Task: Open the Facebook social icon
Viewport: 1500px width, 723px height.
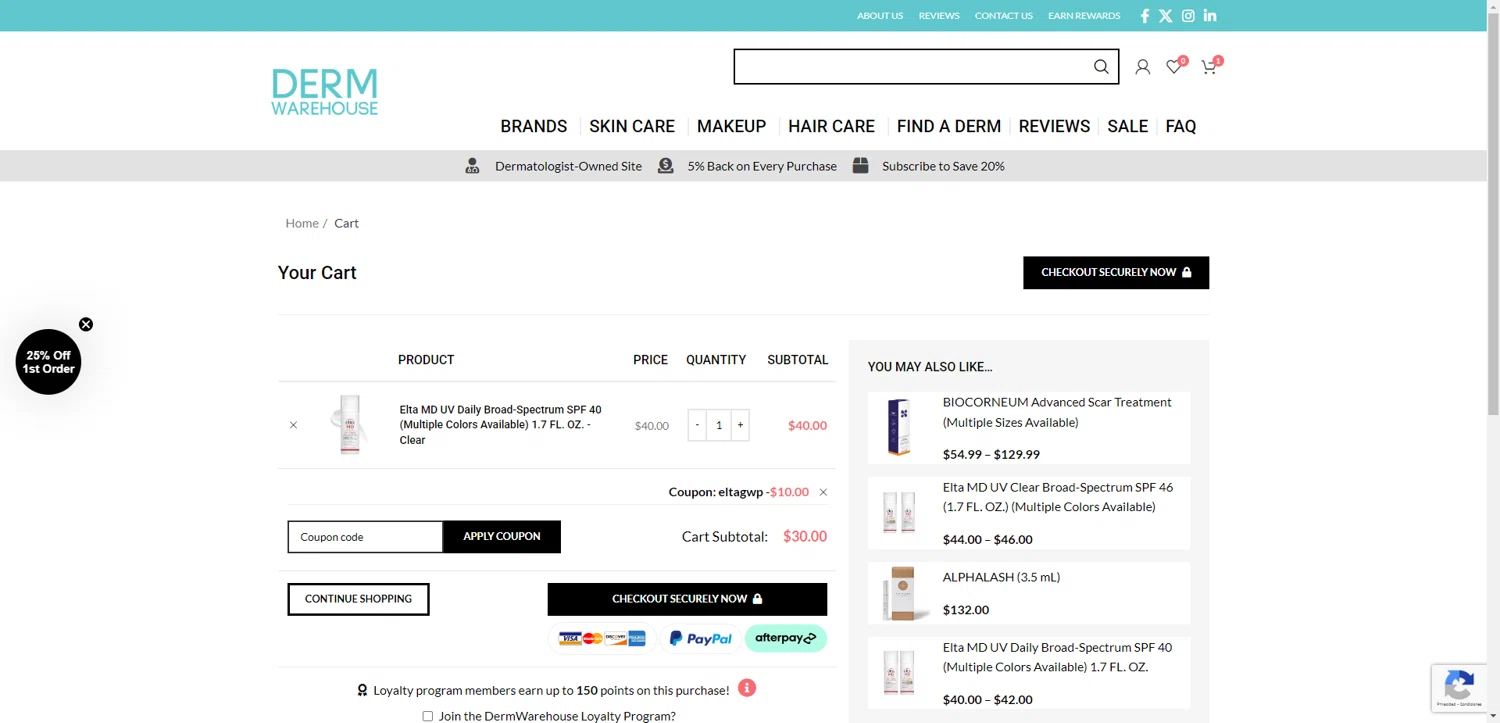Action: tap(1145, 16)
